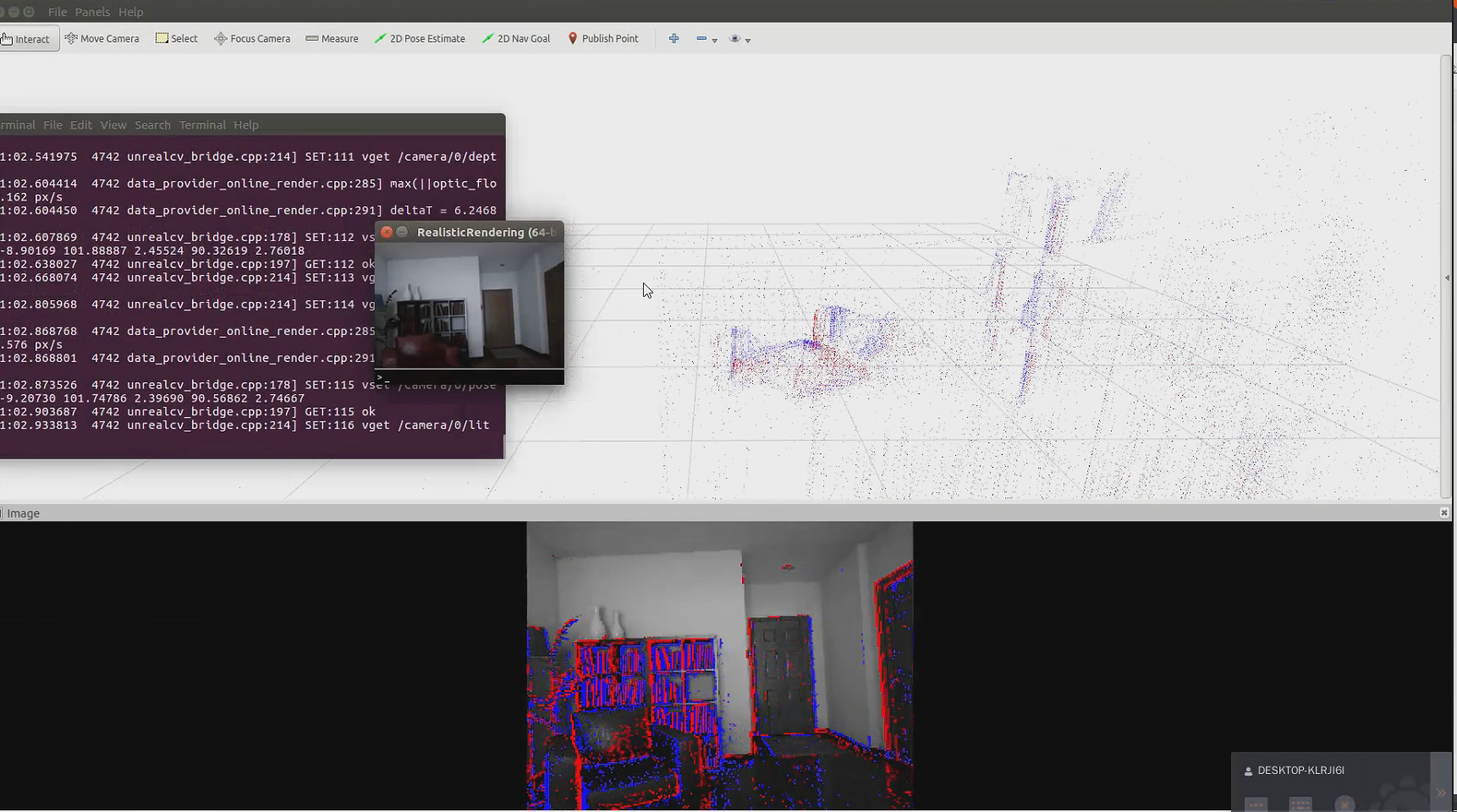Select the Interact tool
1457x812 pixels.
(28, 38)
